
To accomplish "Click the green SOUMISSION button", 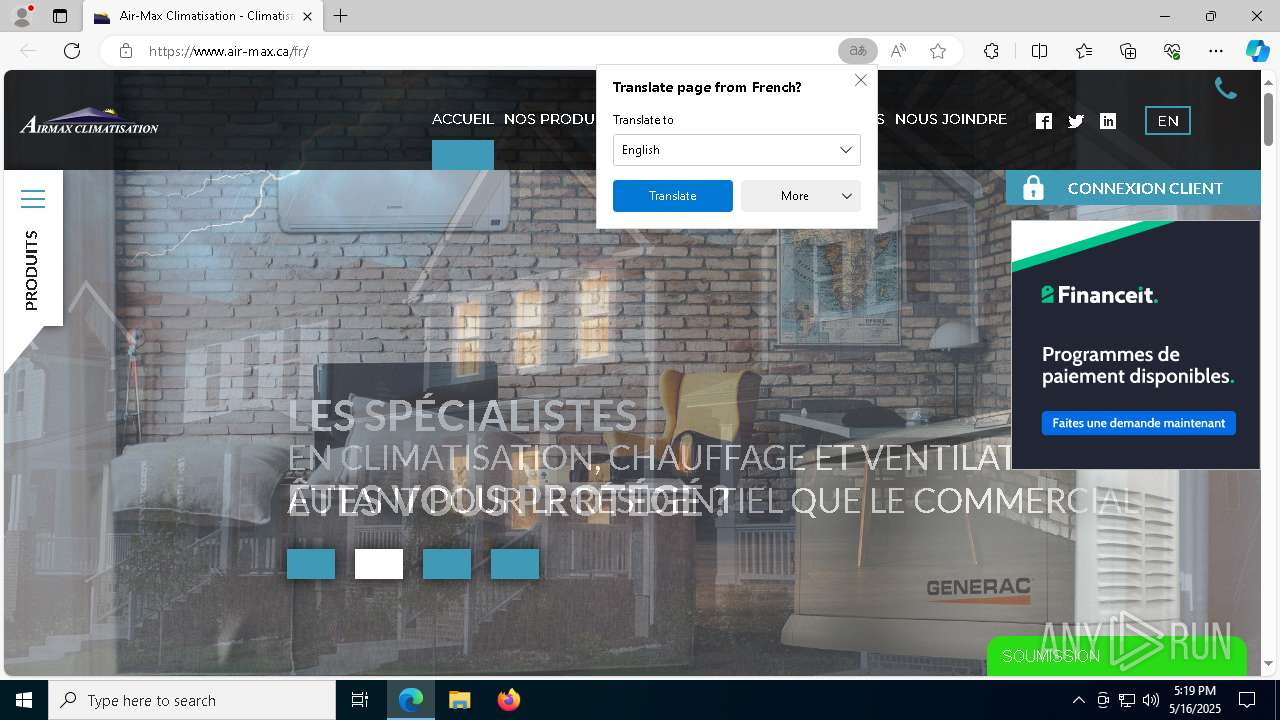I will pos(1116,656).
